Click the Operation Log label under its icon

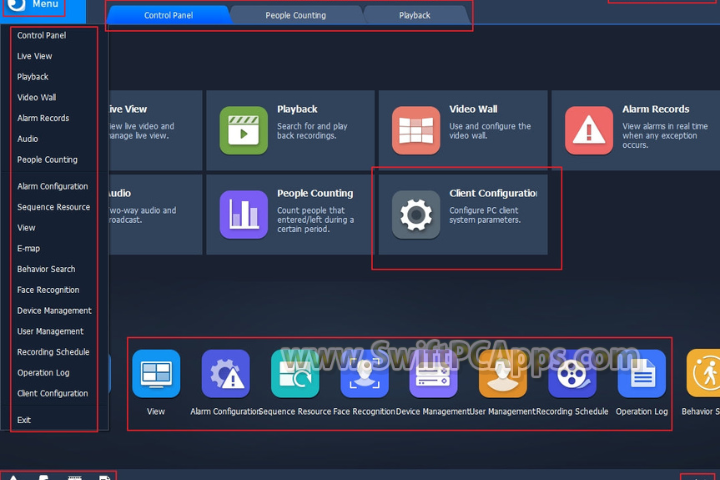pos(641,412)
